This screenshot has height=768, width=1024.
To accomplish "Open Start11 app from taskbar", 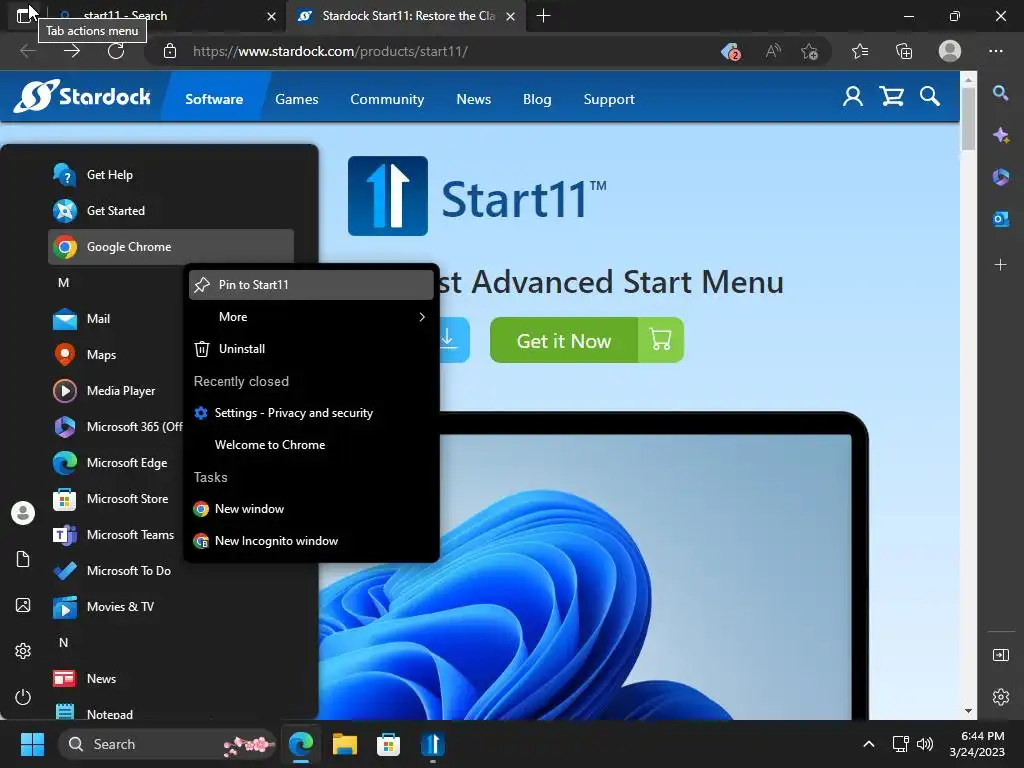I will tap(432, 744).
